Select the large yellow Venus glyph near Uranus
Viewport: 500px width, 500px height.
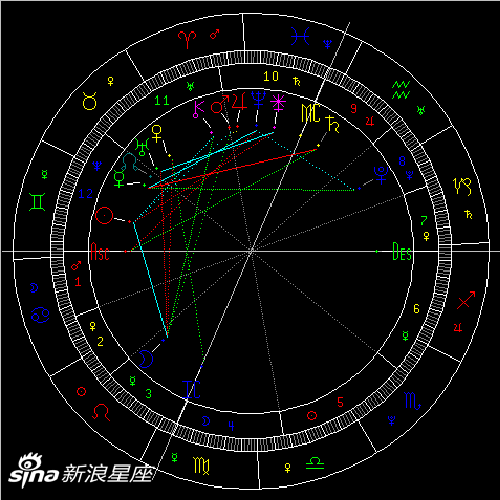coord(156,133)
